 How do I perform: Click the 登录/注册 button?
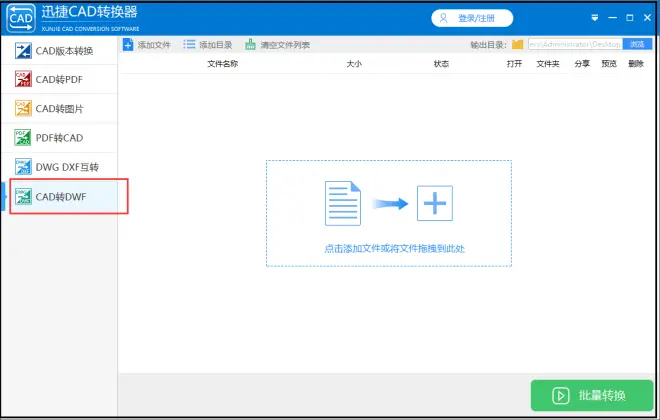point(472,18)
